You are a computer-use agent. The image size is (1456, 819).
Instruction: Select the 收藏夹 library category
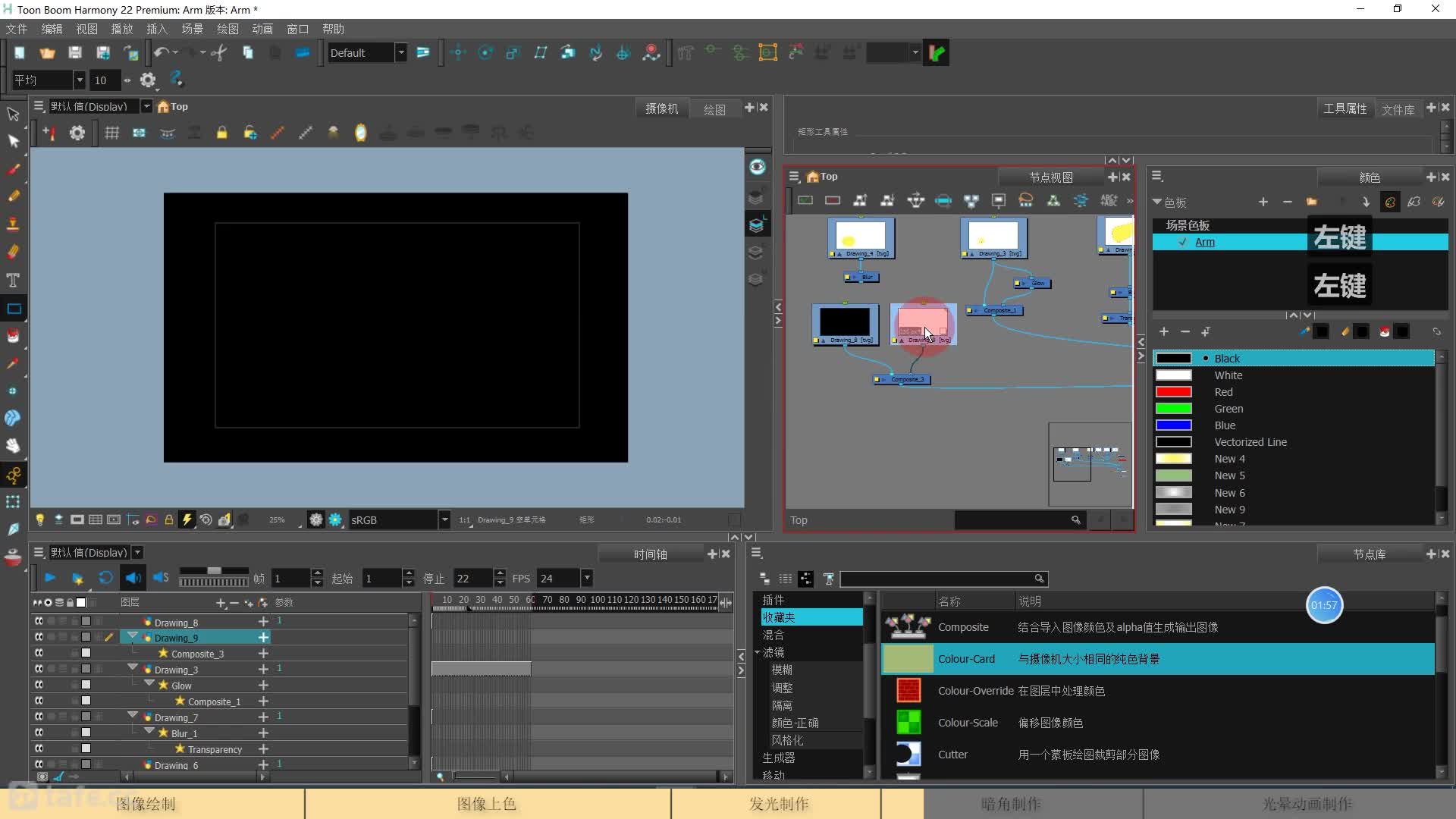coord(811,617)
